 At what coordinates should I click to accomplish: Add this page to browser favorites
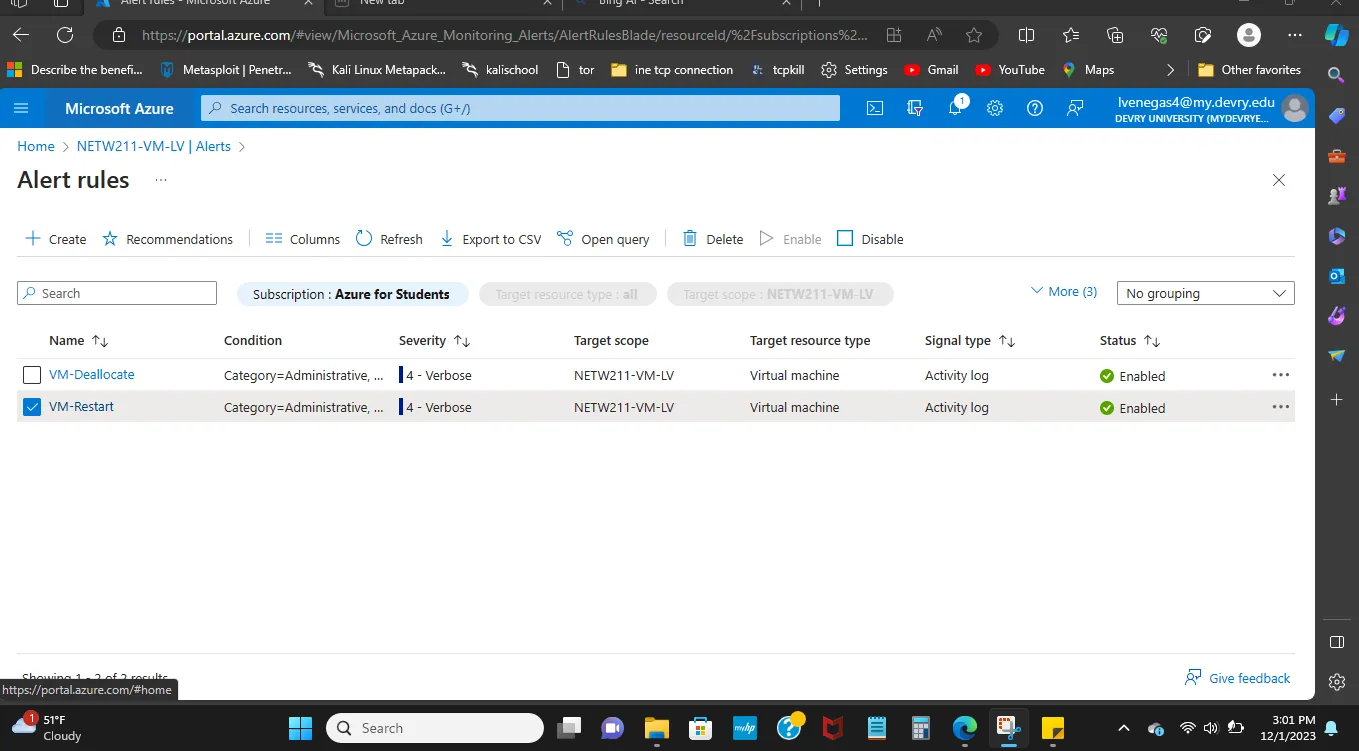974,35
